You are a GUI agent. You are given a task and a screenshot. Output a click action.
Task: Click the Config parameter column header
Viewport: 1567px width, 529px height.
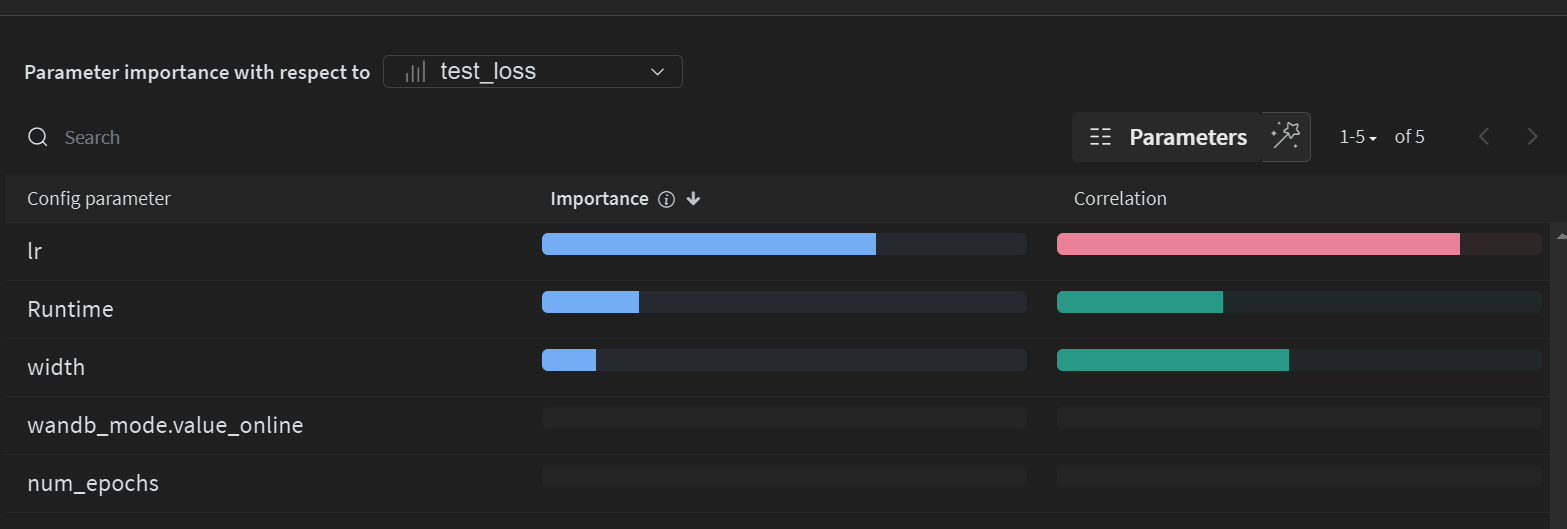(99, 199)
